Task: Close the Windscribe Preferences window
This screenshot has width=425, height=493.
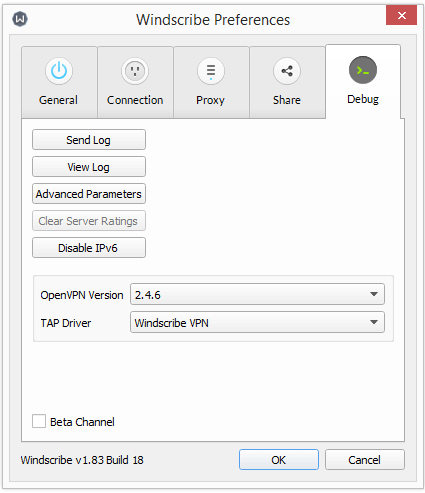Action: click(402, 15)
